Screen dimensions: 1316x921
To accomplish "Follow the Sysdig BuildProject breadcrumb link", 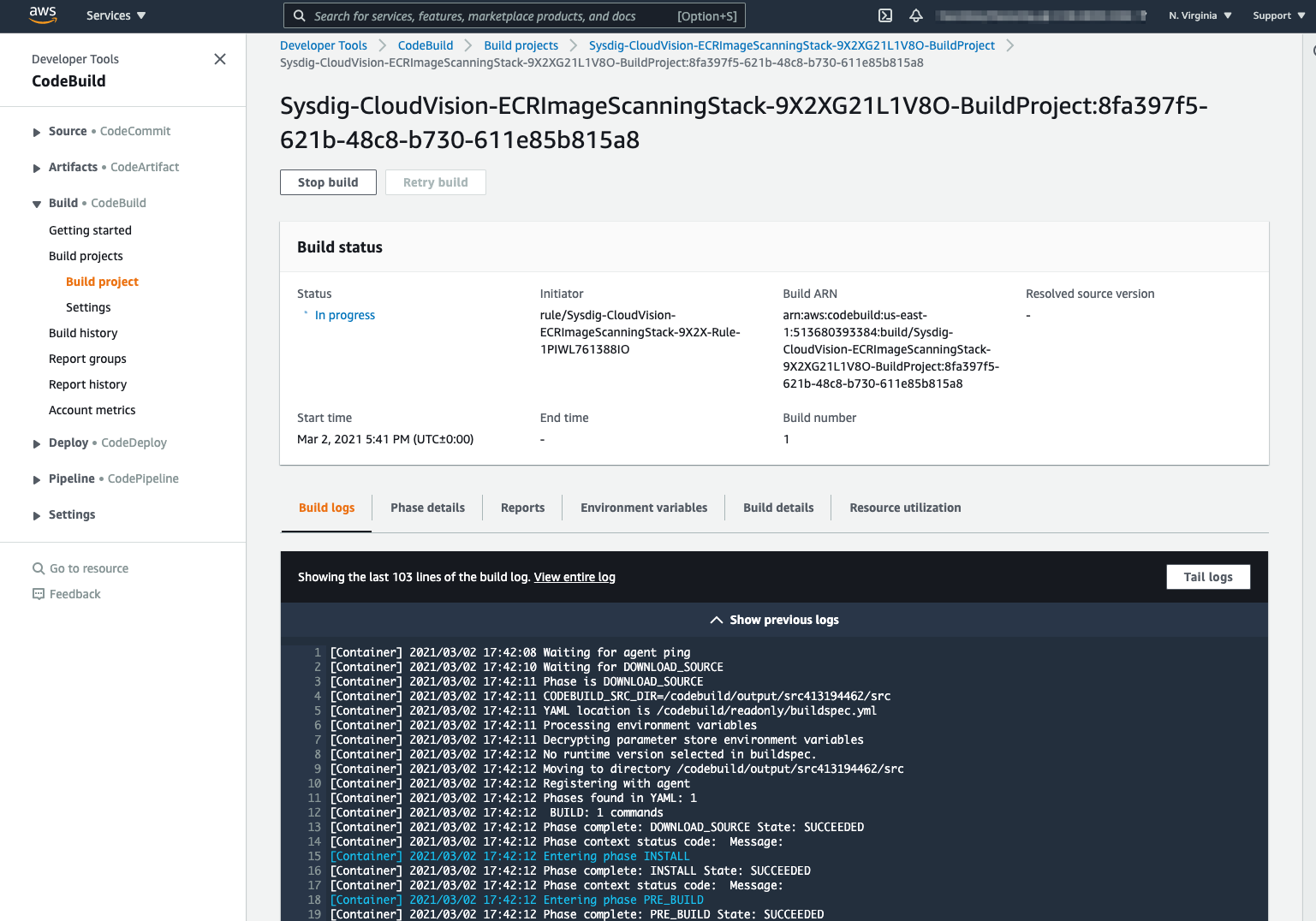I will (792, 45).
